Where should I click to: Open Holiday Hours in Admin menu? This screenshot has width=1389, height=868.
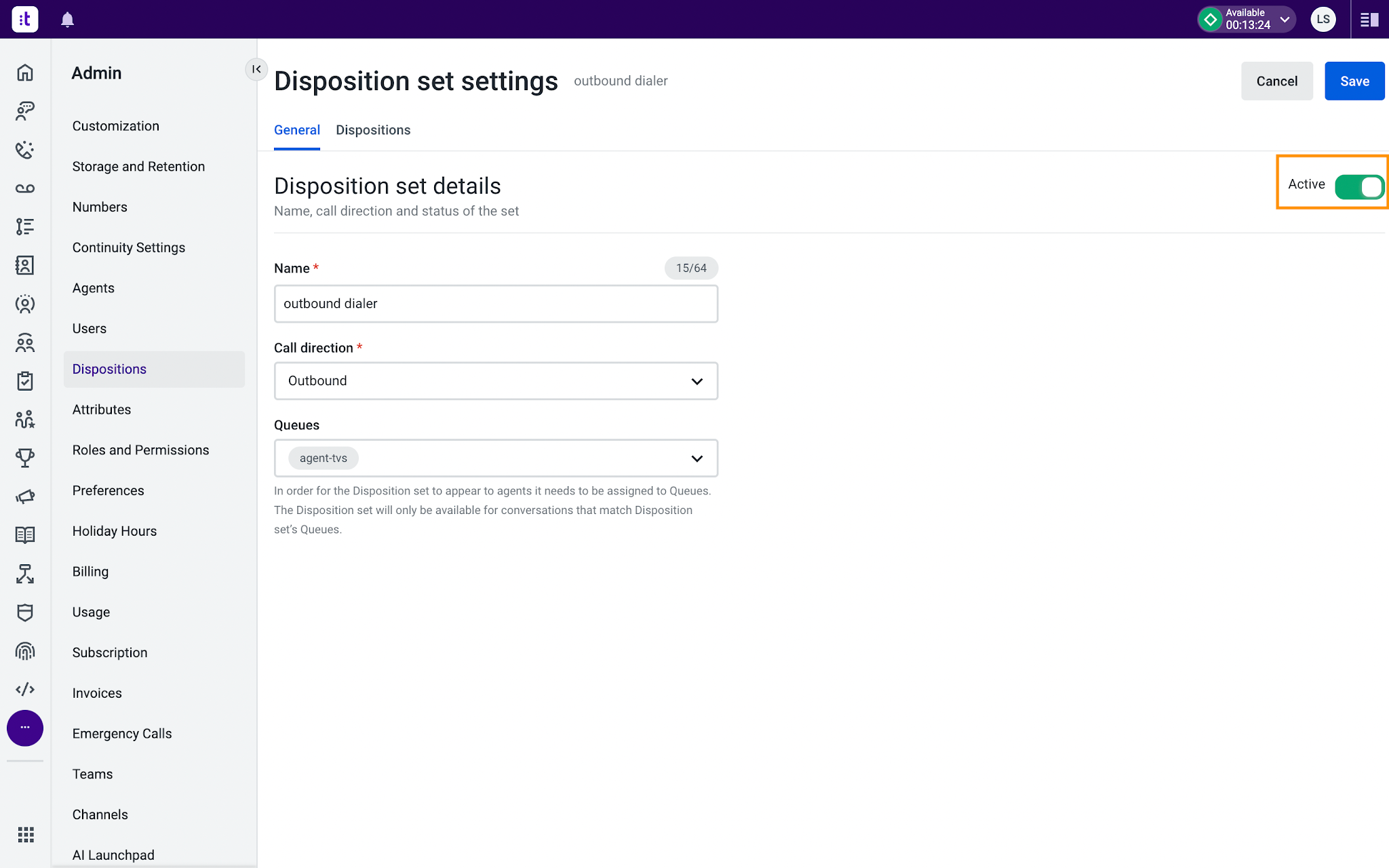(115, 531)
